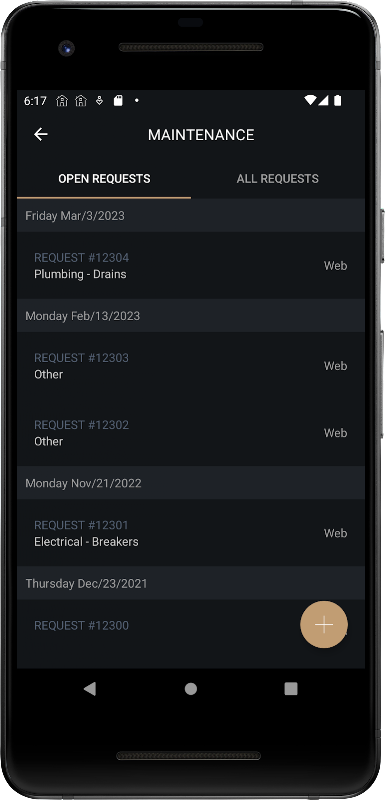Open Request #12303 entry
Image resolution: width=385 pixels, height=800 pixels.
191,366
